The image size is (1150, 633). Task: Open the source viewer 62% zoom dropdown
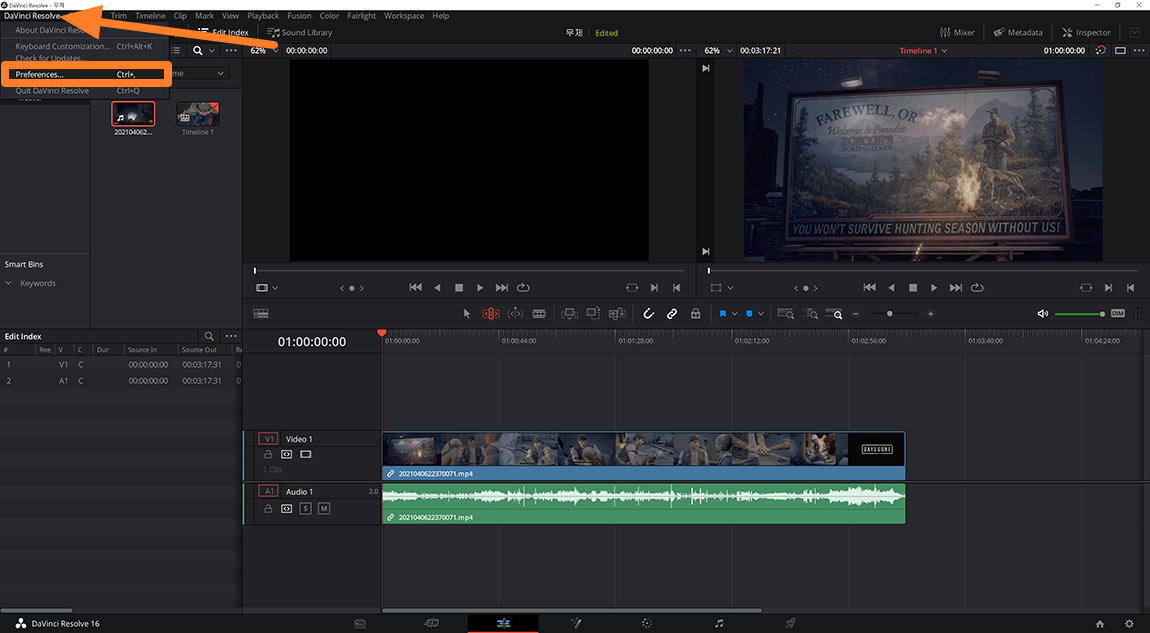point(263,50)
